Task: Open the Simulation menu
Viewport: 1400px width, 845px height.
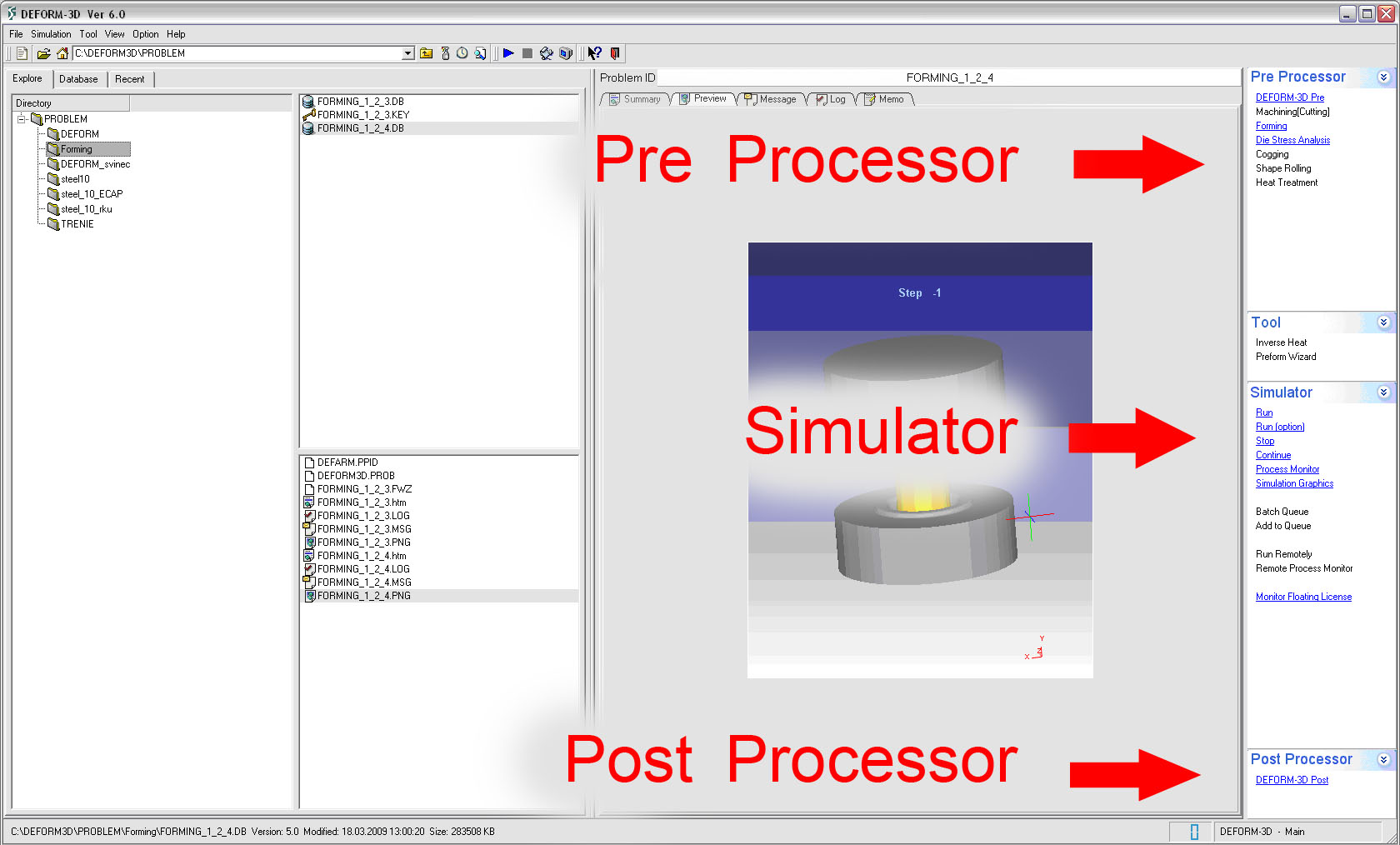Action: pos(51,34)
